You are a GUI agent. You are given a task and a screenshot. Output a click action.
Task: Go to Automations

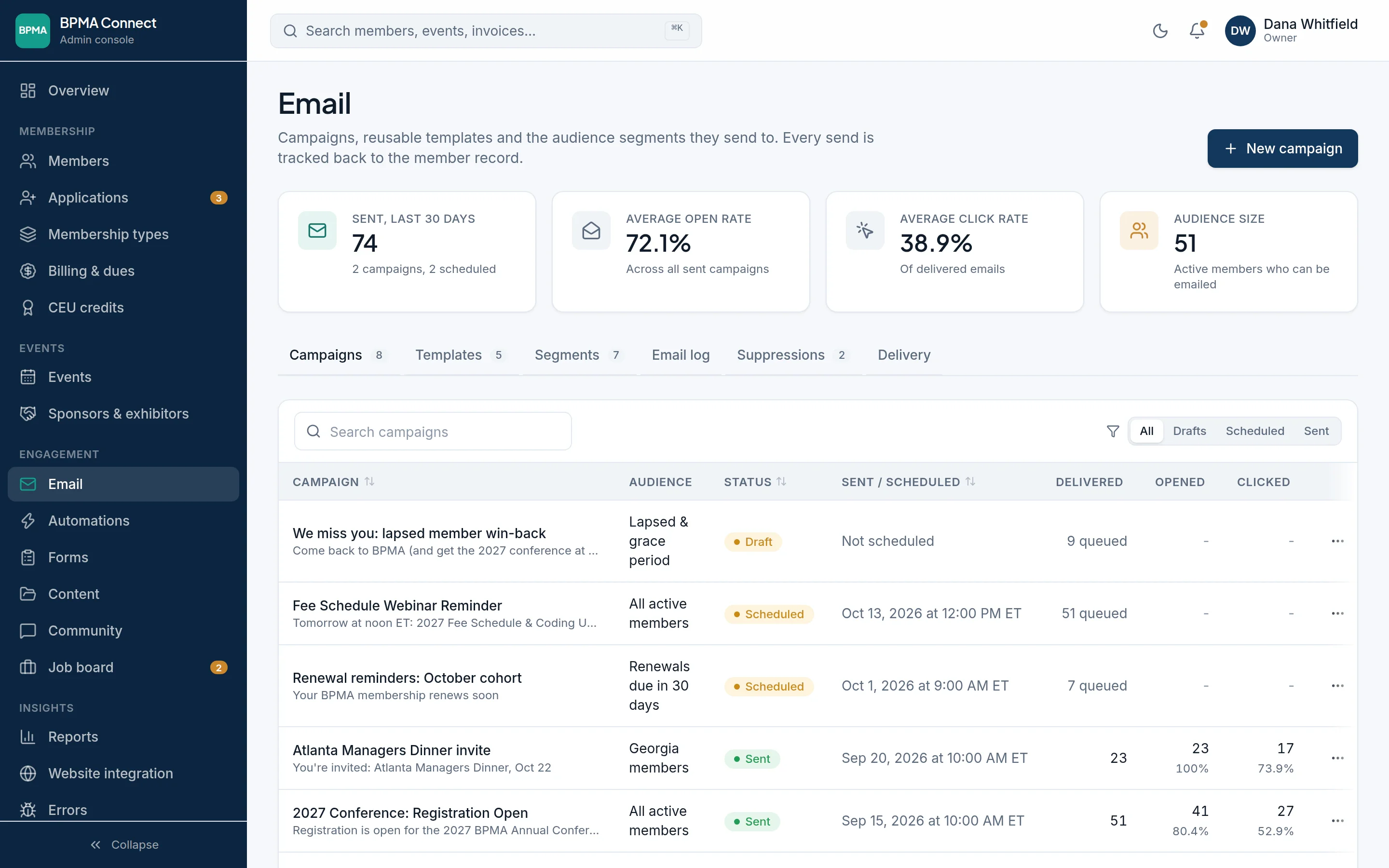[123, 521]
